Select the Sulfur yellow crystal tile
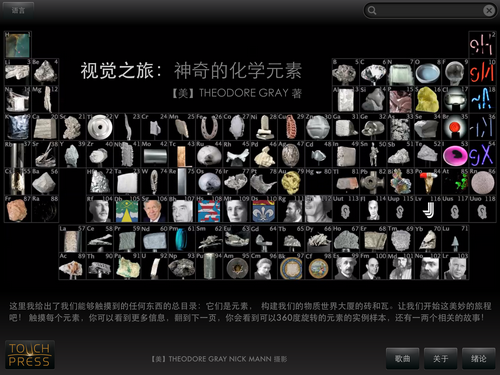The image size is (500, 375). click(428, 99)
